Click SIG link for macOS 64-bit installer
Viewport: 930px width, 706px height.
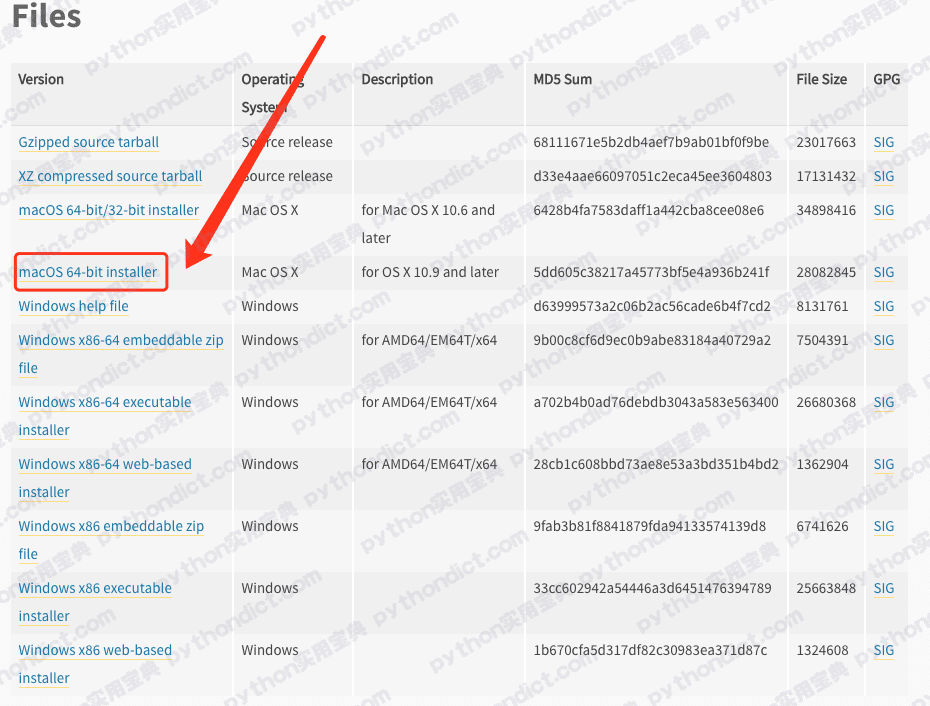pos(883,272)
